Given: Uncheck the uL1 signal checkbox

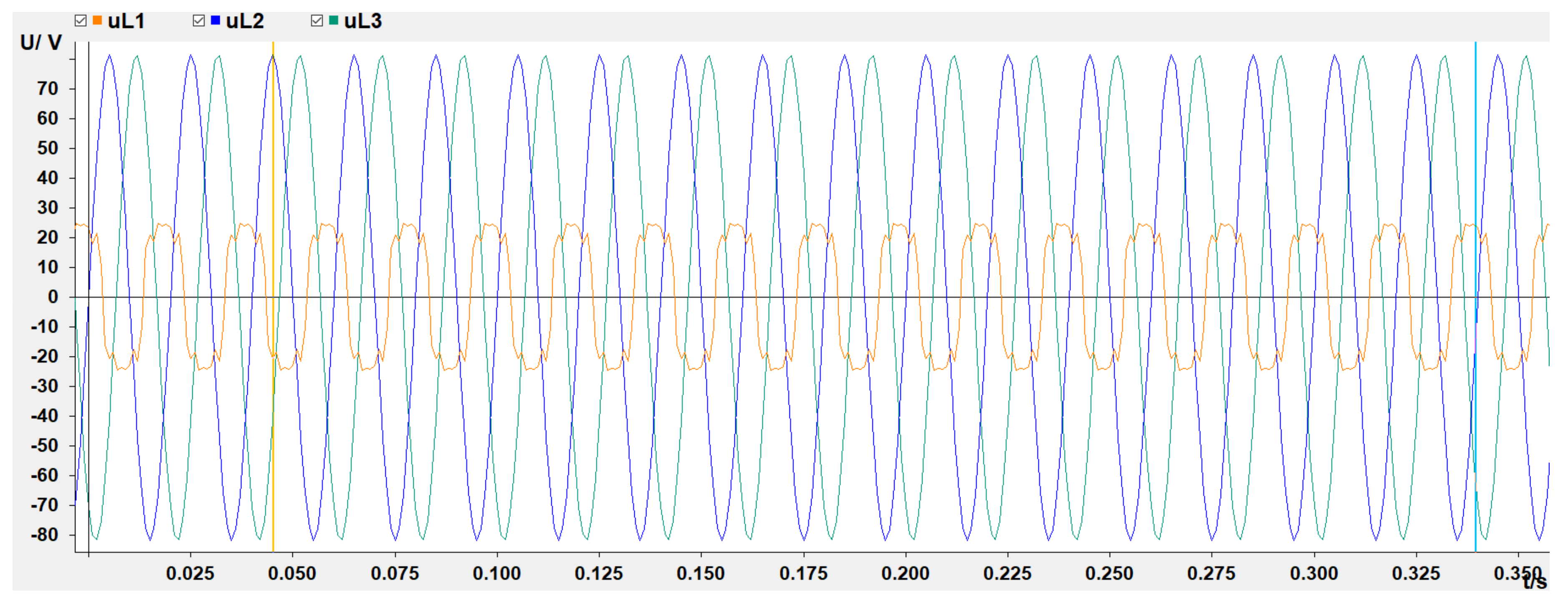Looking at the screenshot, I should pos(80,21).
